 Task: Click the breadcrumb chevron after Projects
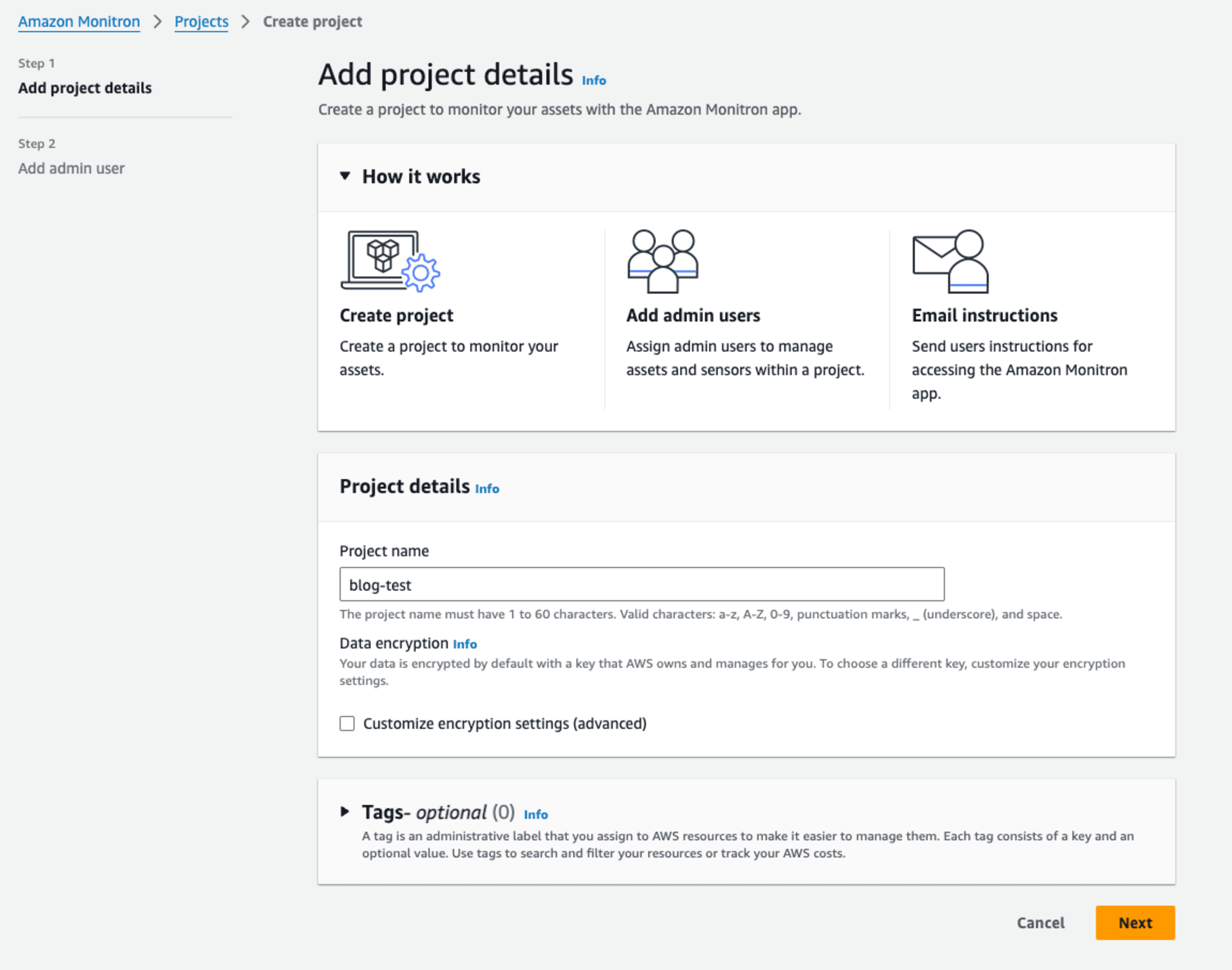point(246,22)
